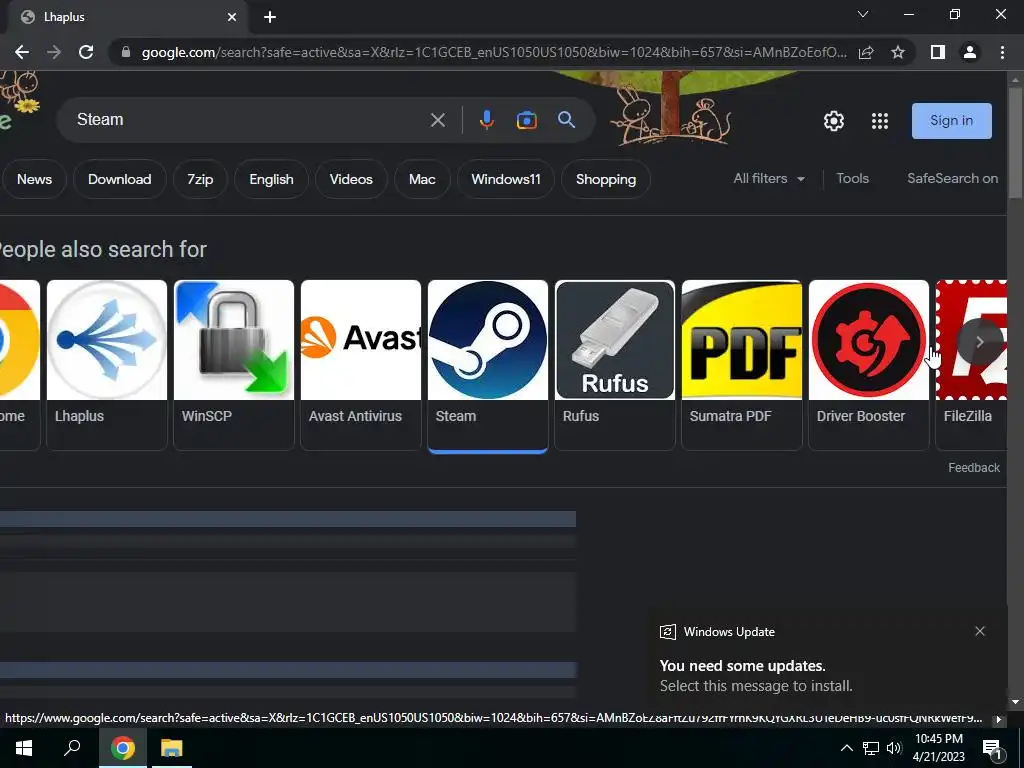Go back to the previous page
Viewport: 1024px width, 768px height.
[x=22, y=52]
